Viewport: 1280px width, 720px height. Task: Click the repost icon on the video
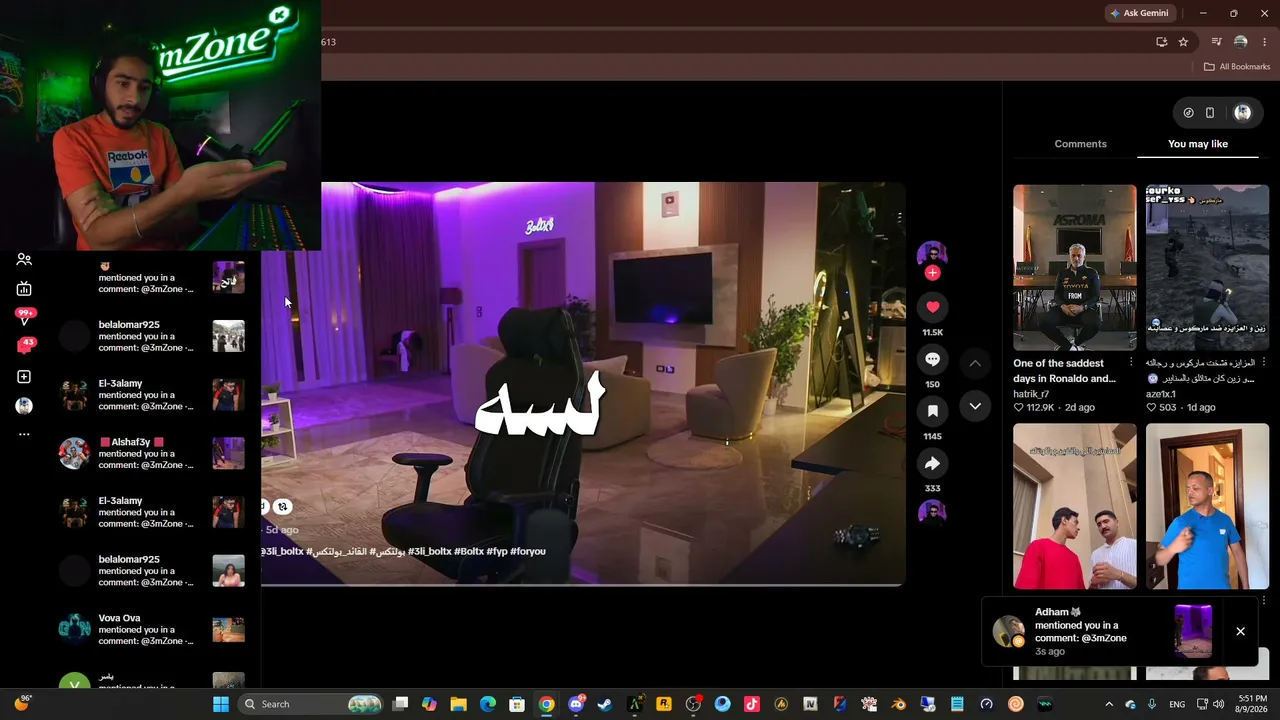[283, 507]
